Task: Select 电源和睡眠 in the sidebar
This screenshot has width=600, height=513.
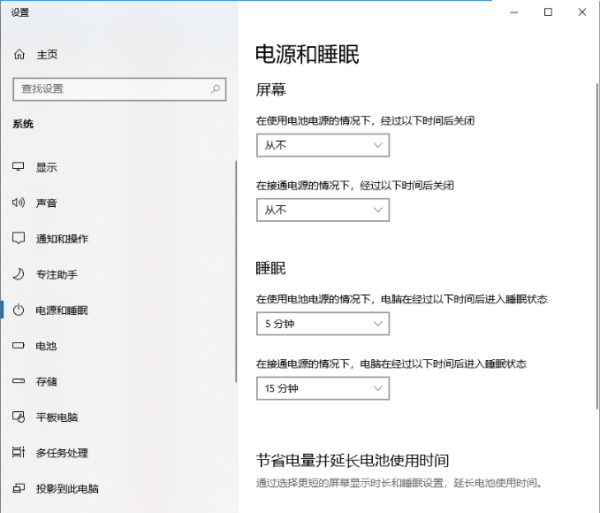Action: coord(62,310)
